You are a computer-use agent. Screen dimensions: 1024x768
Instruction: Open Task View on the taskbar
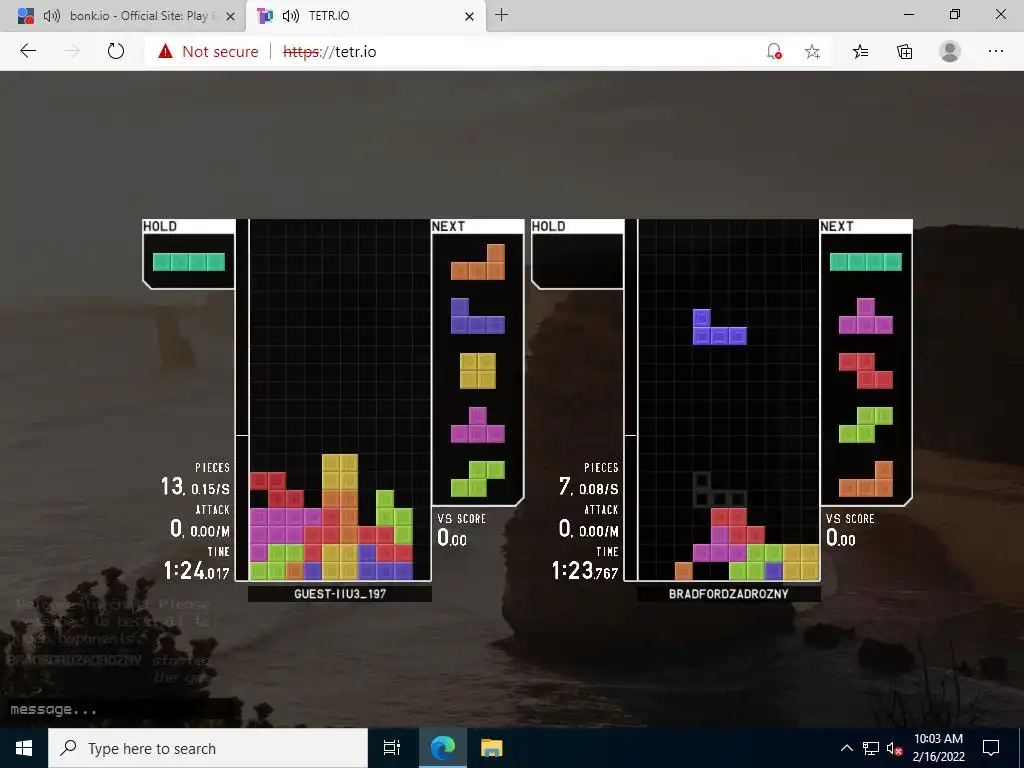[x=392, y=748]
